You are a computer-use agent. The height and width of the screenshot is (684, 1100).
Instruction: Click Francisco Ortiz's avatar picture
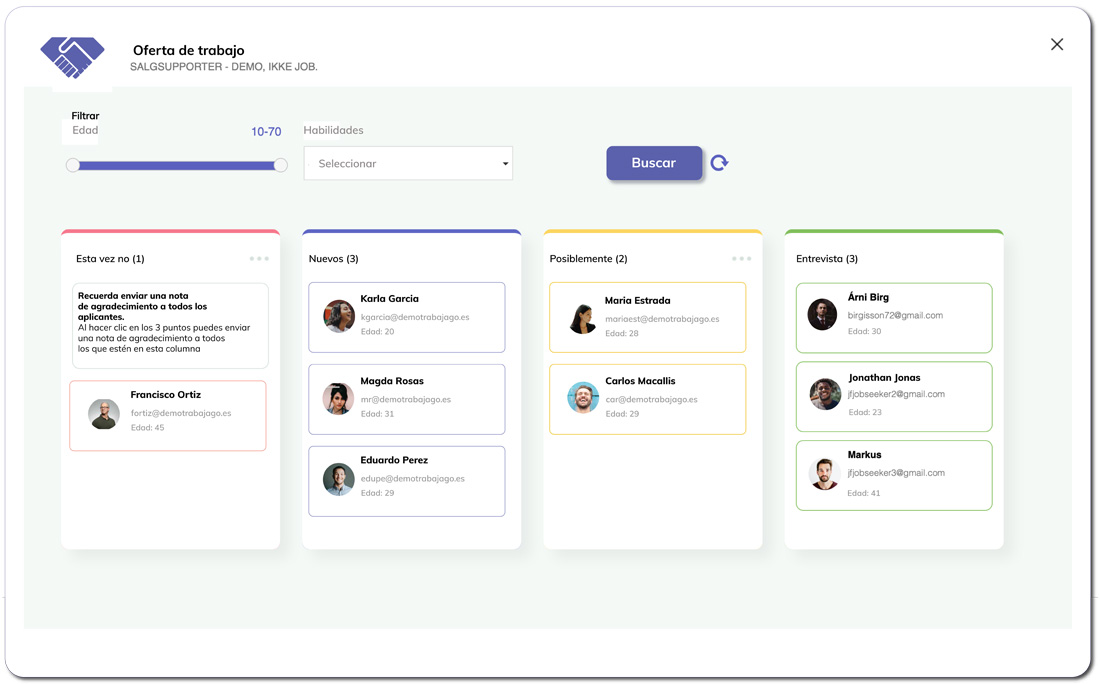104,414
